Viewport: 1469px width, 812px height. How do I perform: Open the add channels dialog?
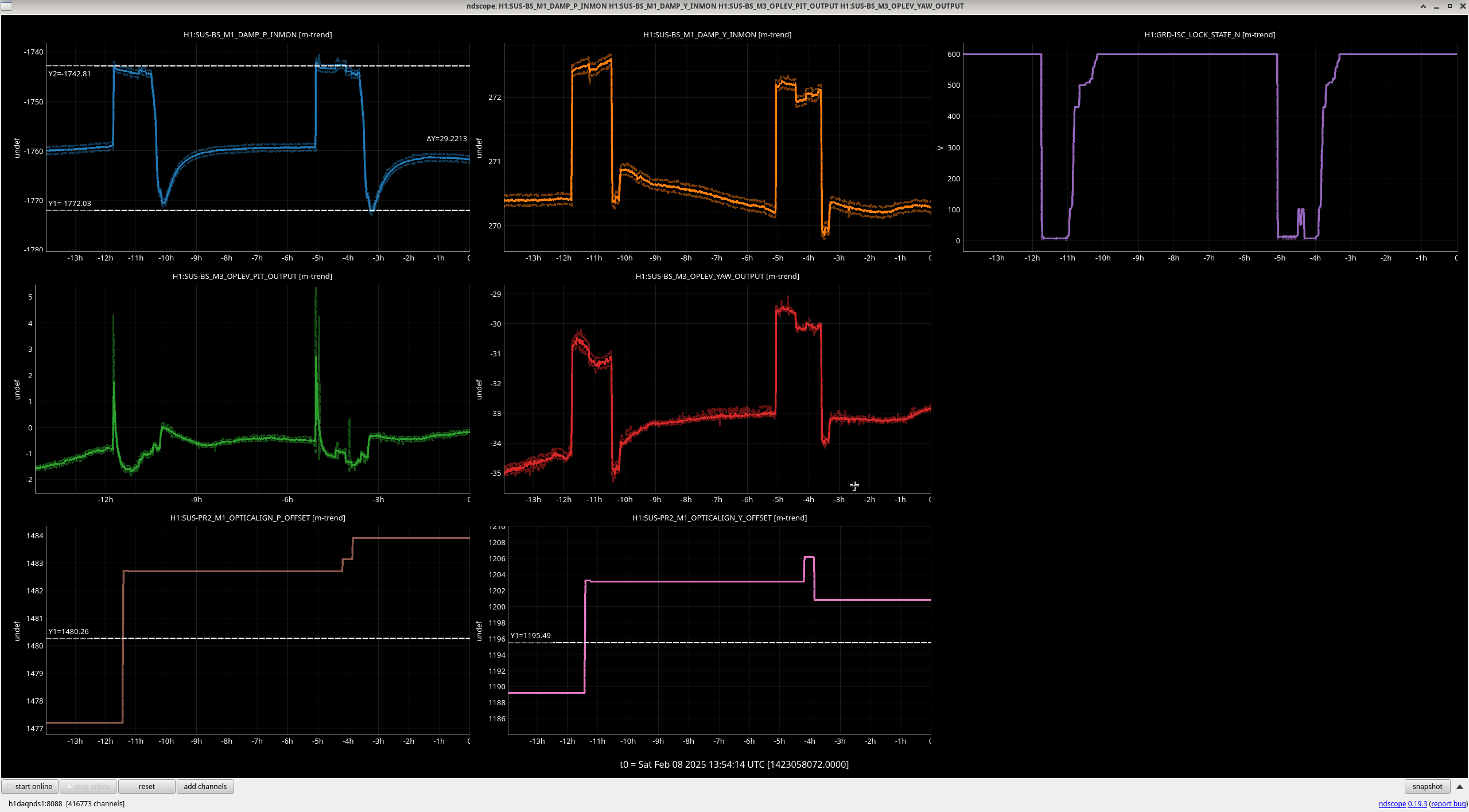205,786
